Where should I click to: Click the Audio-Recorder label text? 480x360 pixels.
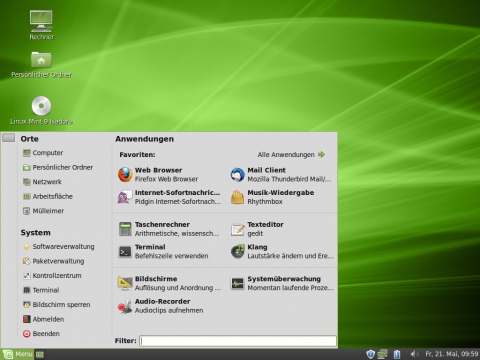click(x=162, y=301)
